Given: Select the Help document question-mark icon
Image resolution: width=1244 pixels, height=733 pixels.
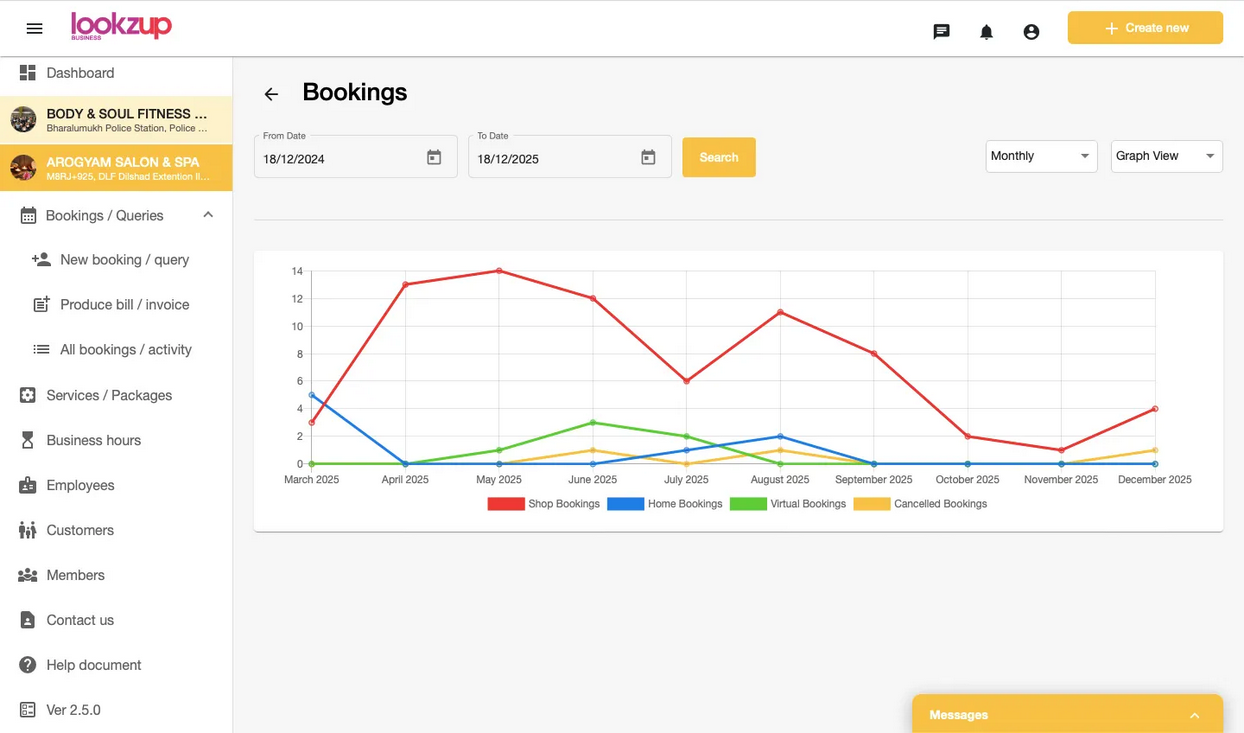Looking at the screenshot, I should pyautogui.click(x=28, y=665).
